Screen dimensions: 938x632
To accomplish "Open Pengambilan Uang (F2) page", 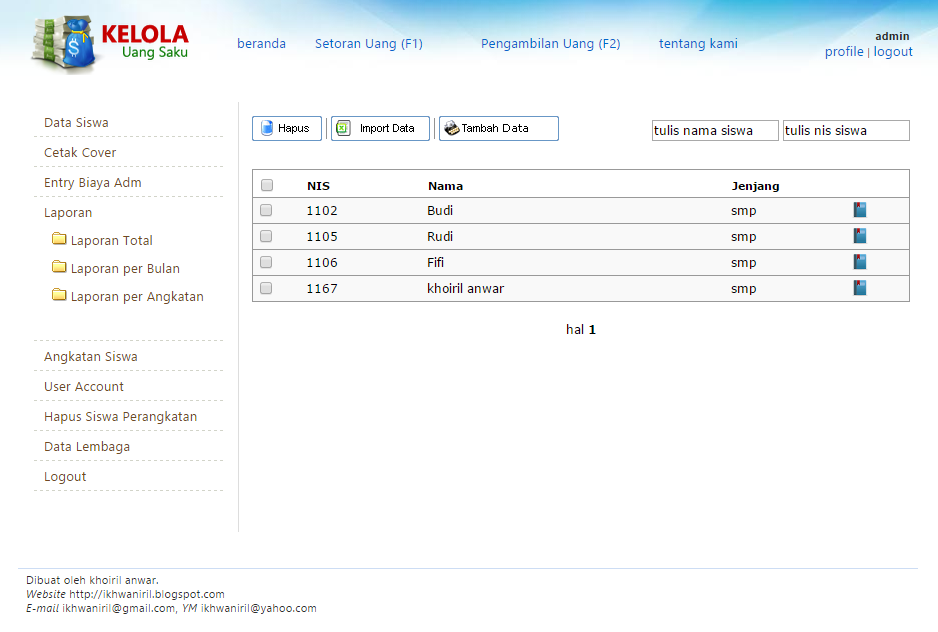I will [550, 44].
